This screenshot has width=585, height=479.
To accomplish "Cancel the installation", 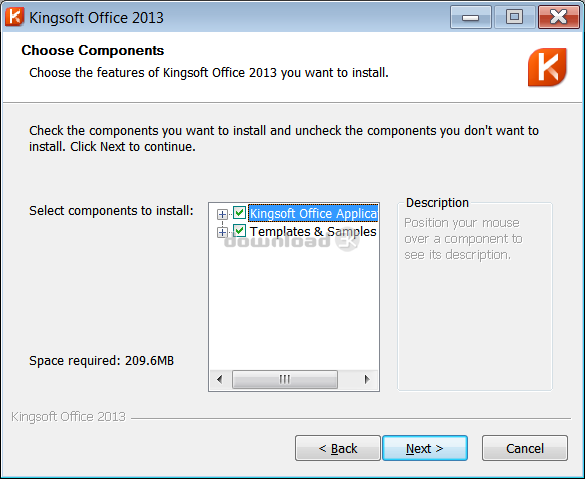I will (x=525, y=448).
